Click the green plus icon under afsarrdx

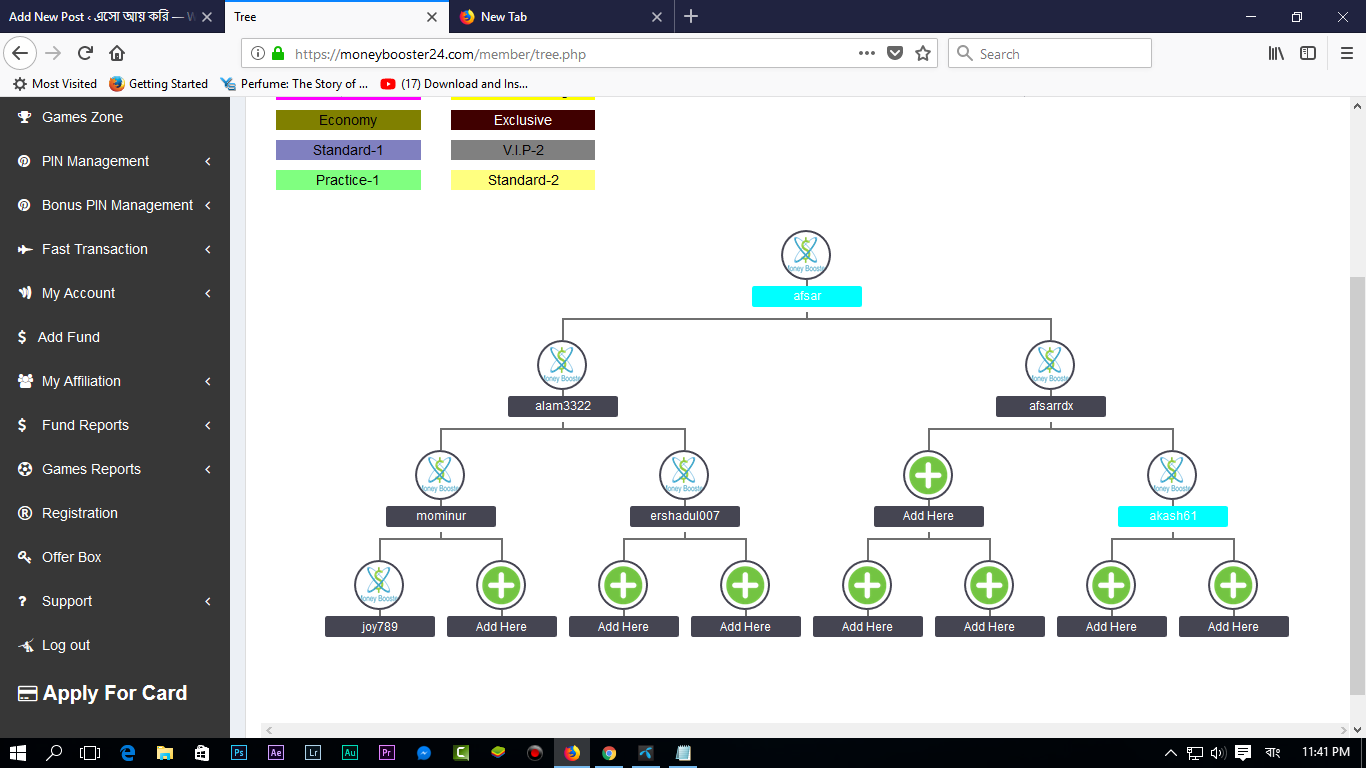coord(928,475)
